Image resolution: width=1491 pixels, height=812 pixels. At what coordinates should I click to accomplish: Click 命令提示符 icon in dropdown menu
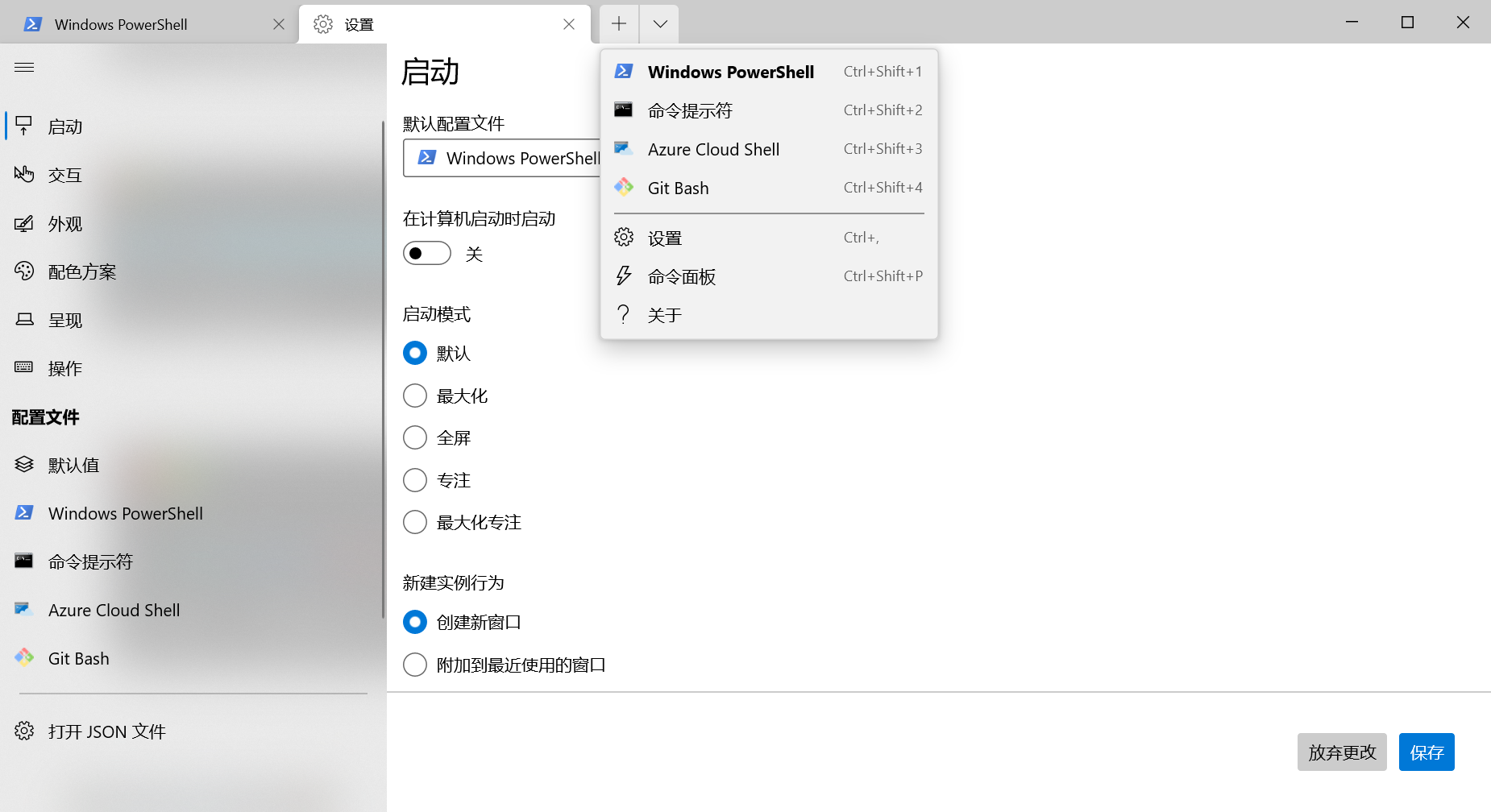pyautogui.click(x=624, y=110)
